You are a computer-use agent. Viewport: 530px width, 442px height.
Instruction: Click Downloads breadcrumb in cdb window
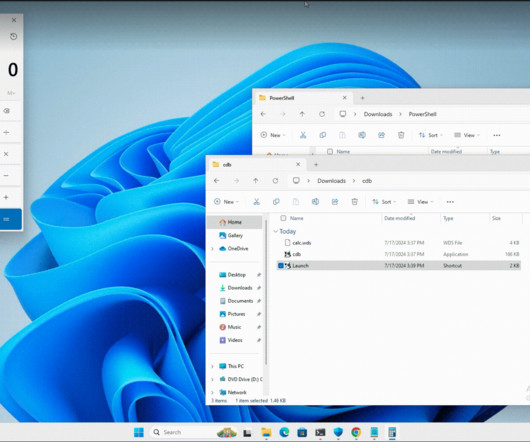[331, 181]
